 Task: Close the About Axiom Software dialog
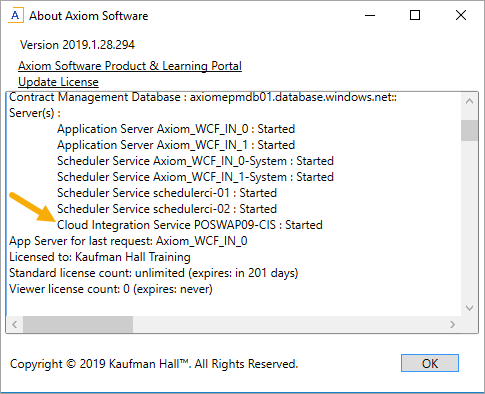(461, 15)
